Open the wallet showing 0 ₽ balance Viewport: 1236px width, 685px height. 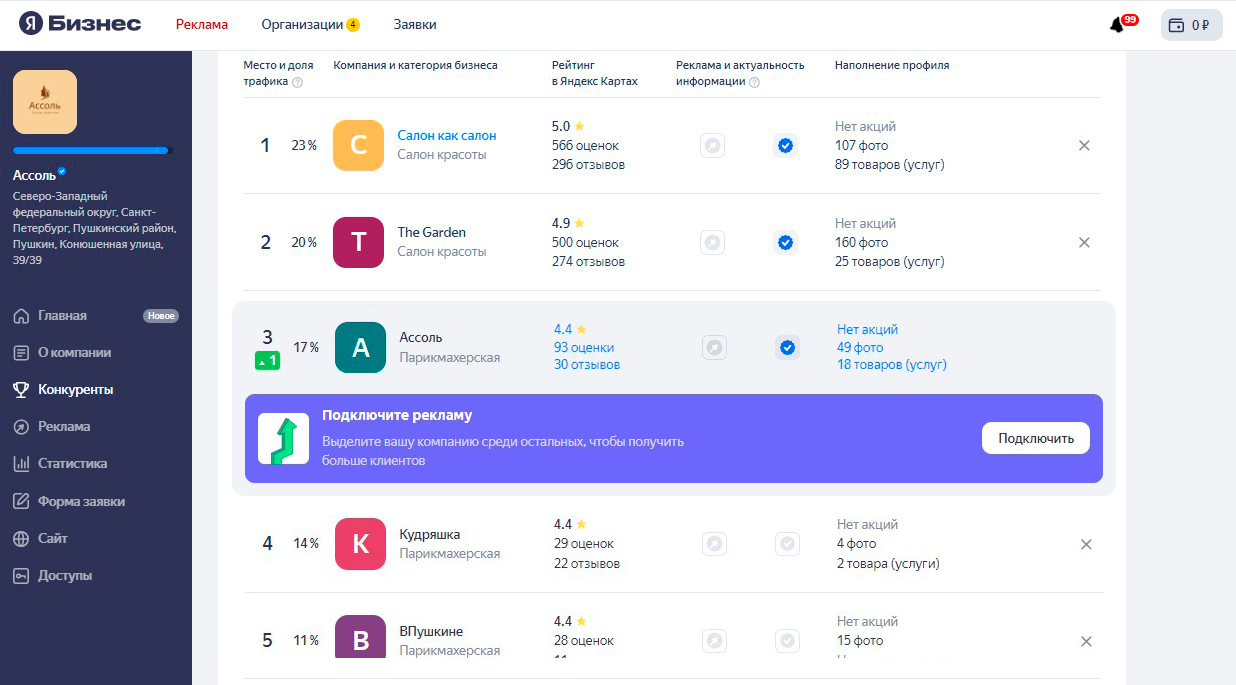(x=1190, y=24)
